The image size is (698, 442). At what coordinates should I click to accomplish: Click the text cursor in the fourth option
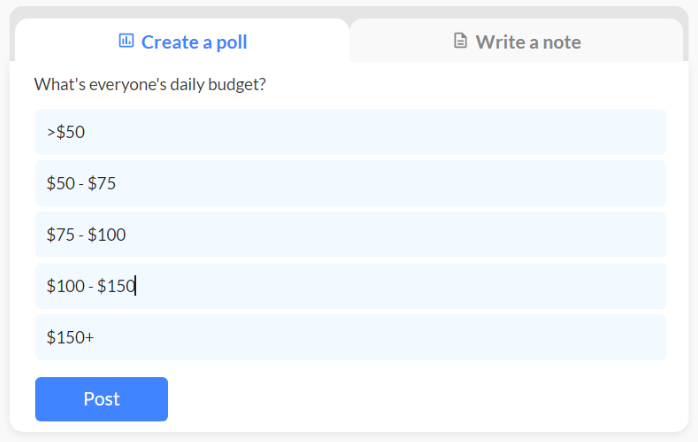pyautogui.click(x=136, y=287)
